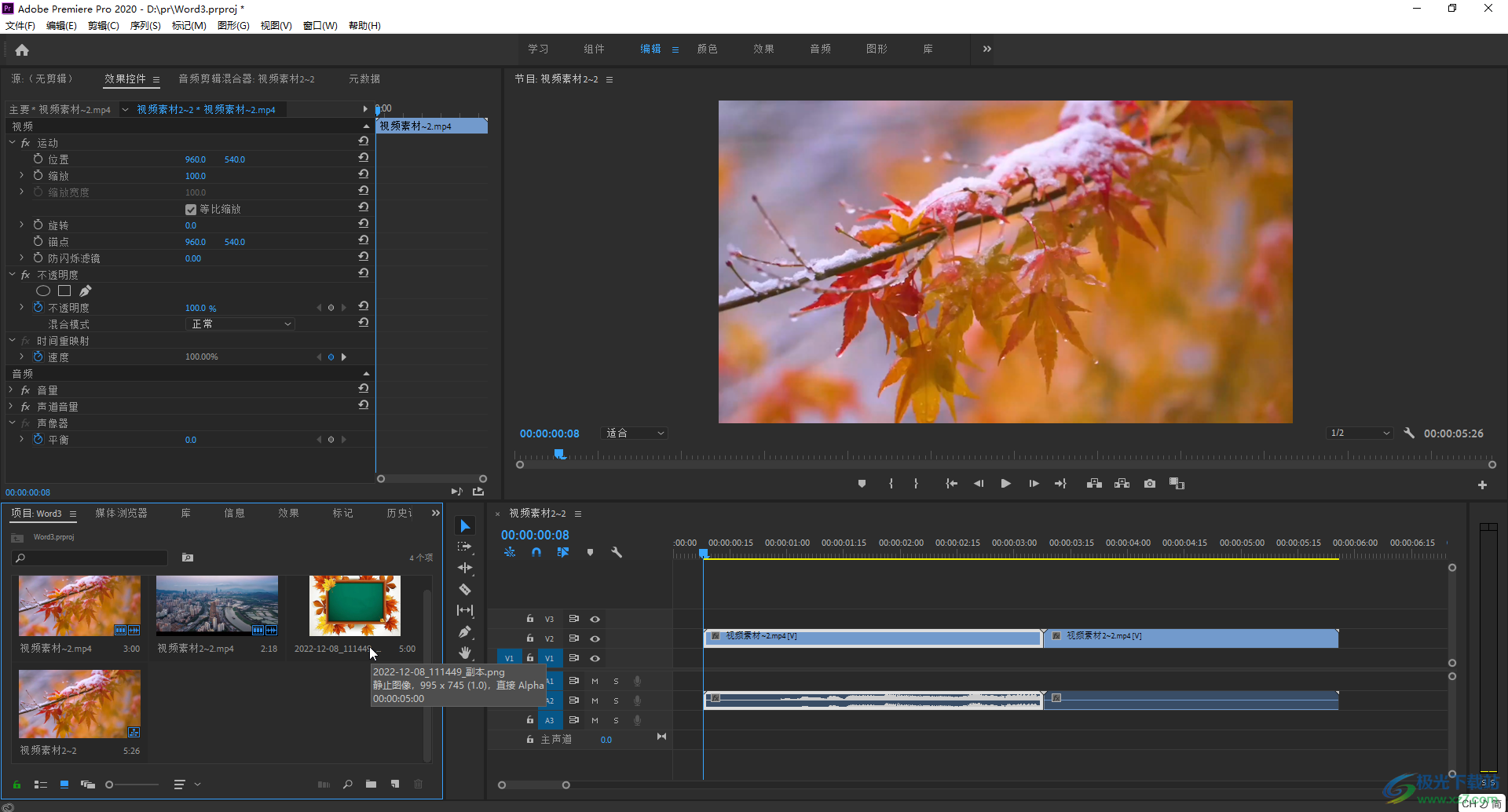1508x812 pixels.
Task: Select the Selection tool arrow
Action: click(x=465, y=525)
